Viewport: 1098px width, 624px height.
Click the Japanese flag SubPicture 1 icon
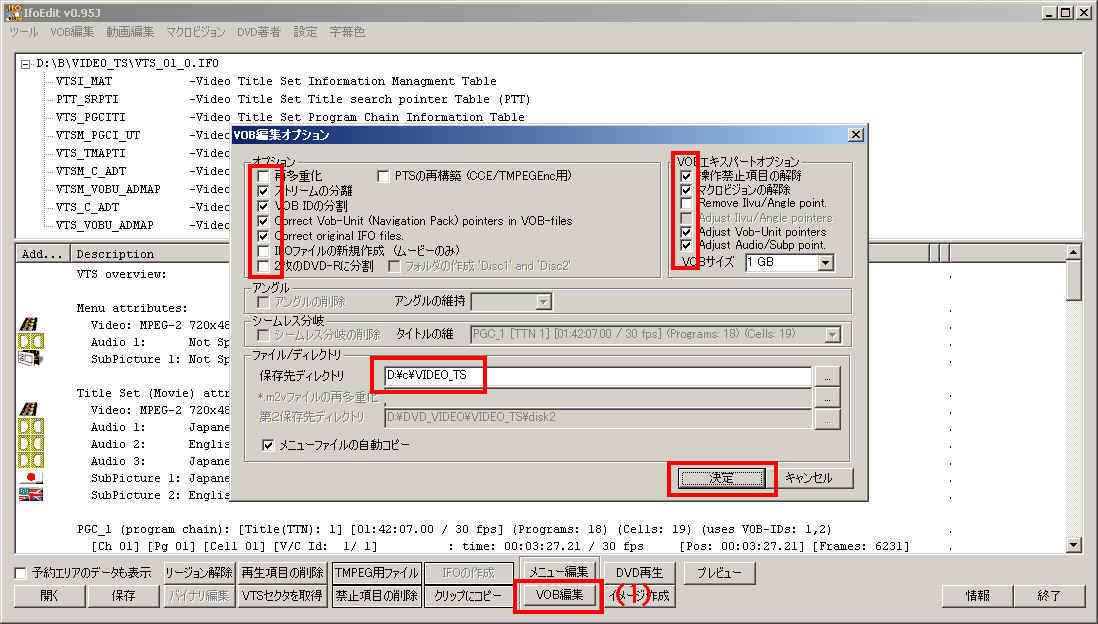pyautogui.click(x=30, y=478)
